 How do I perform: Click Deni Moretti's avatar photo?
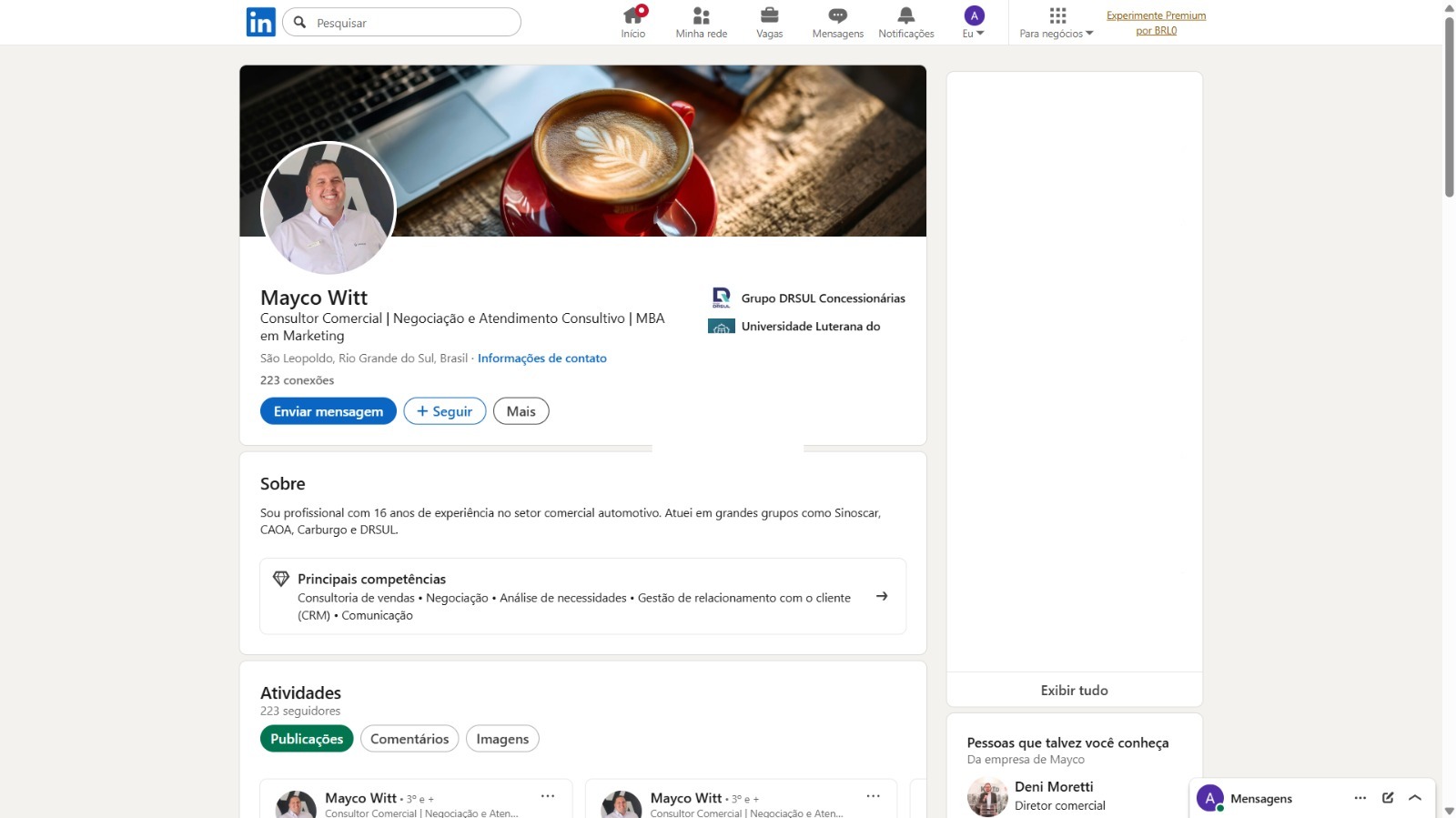[x=987, y=797]
